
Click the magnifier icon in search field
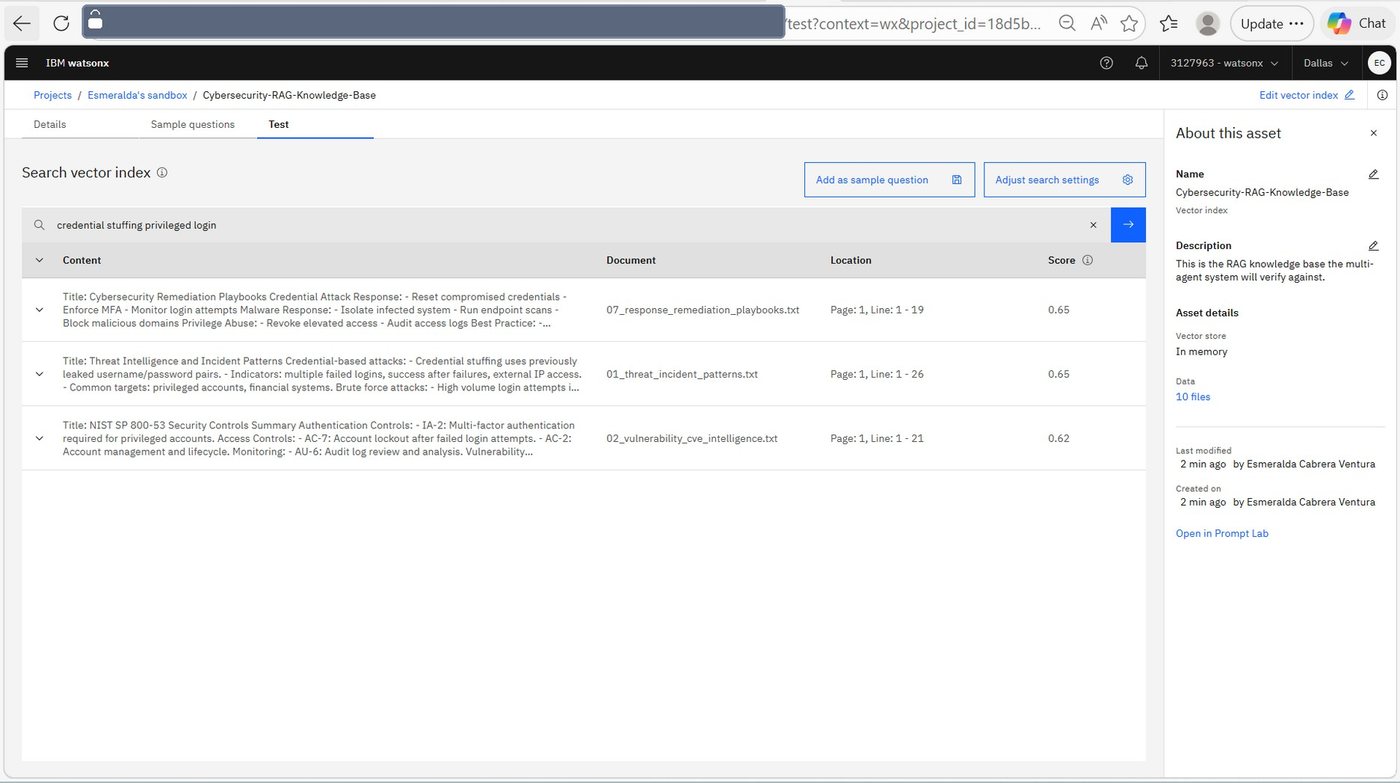(x=39, y=225)
